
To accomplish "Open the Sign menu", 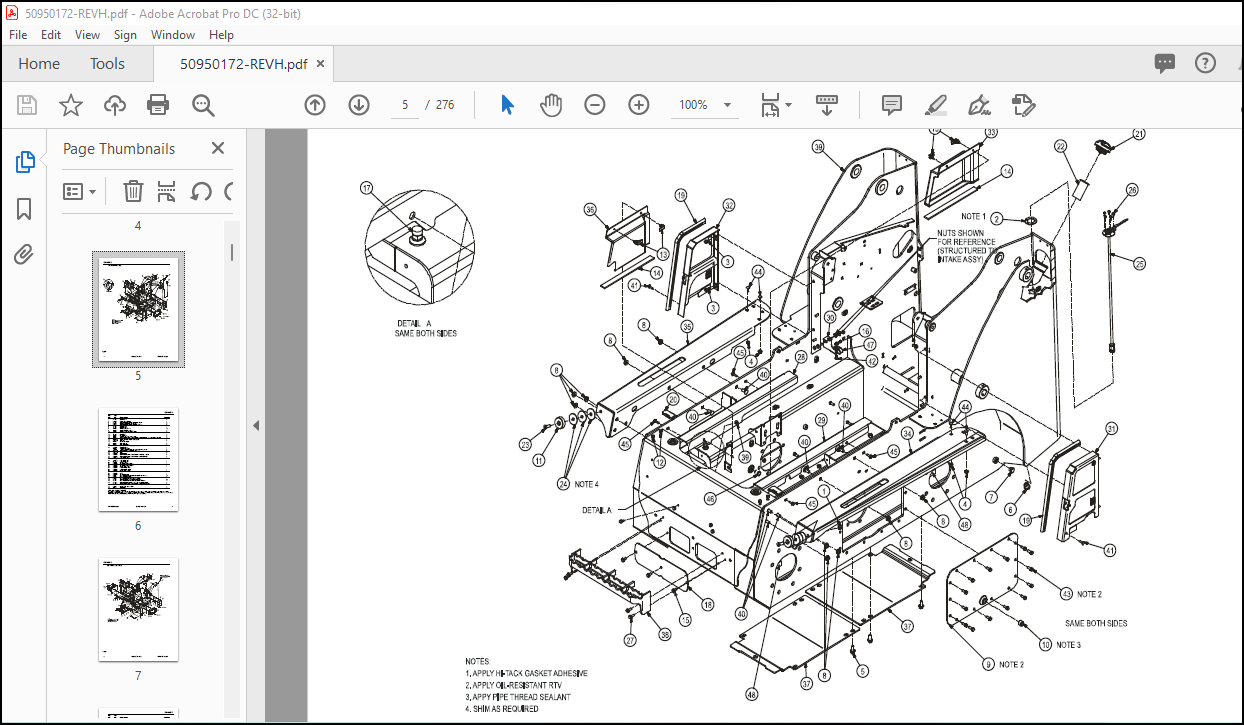I will click(x=125, y=35).
